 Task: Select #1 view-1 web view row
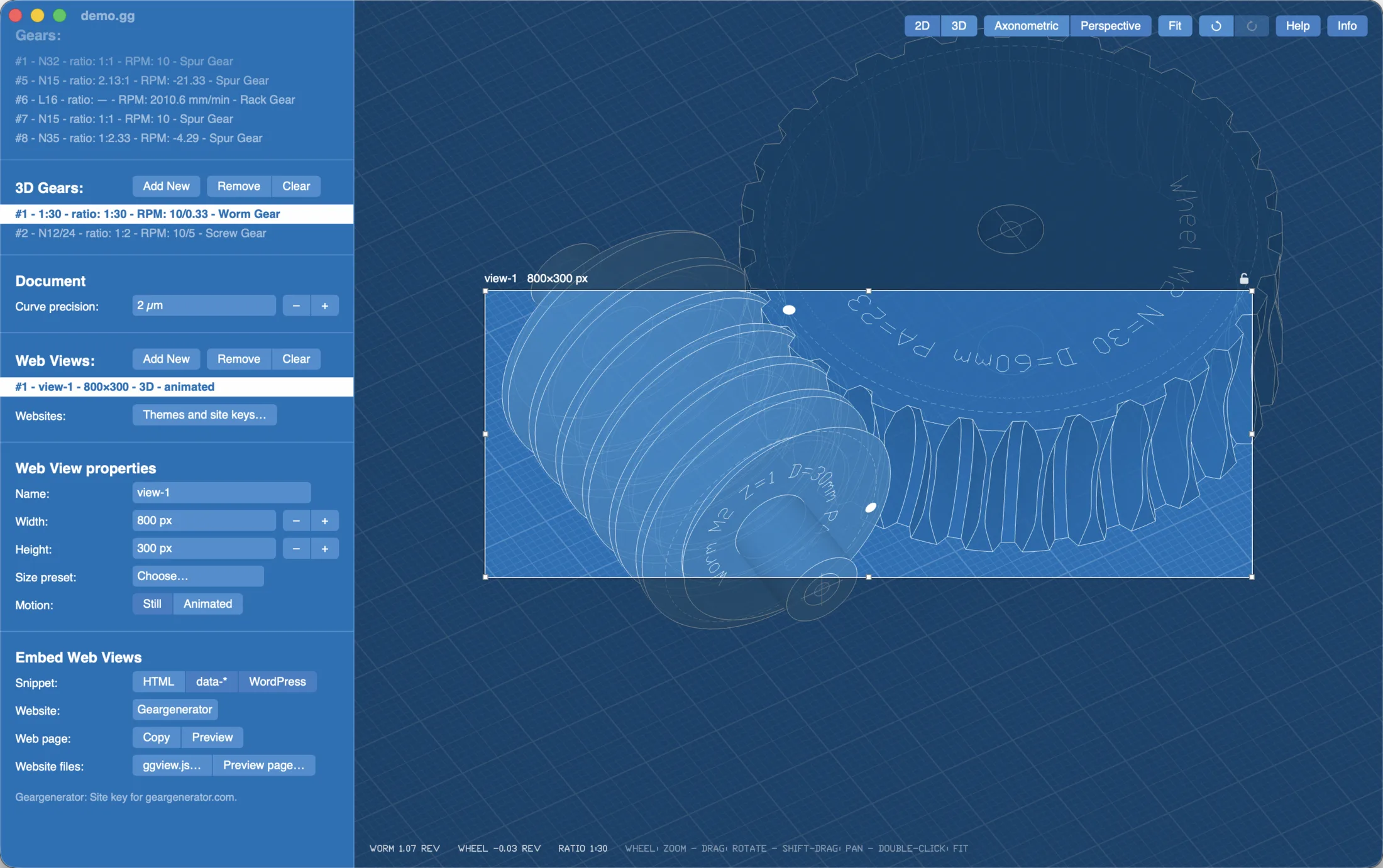pos(177,387)
